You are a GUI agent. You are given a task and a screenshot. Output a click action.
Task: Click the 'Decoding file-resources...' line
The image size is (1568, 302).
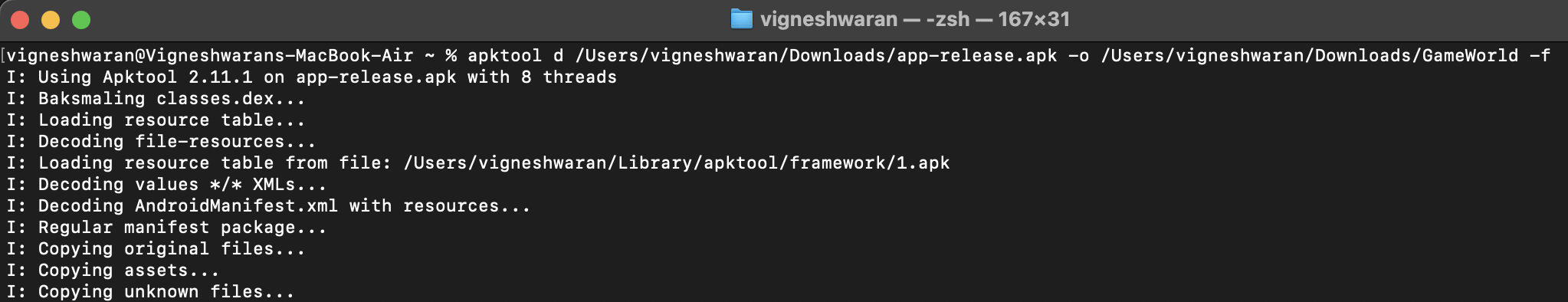(162, 142)
